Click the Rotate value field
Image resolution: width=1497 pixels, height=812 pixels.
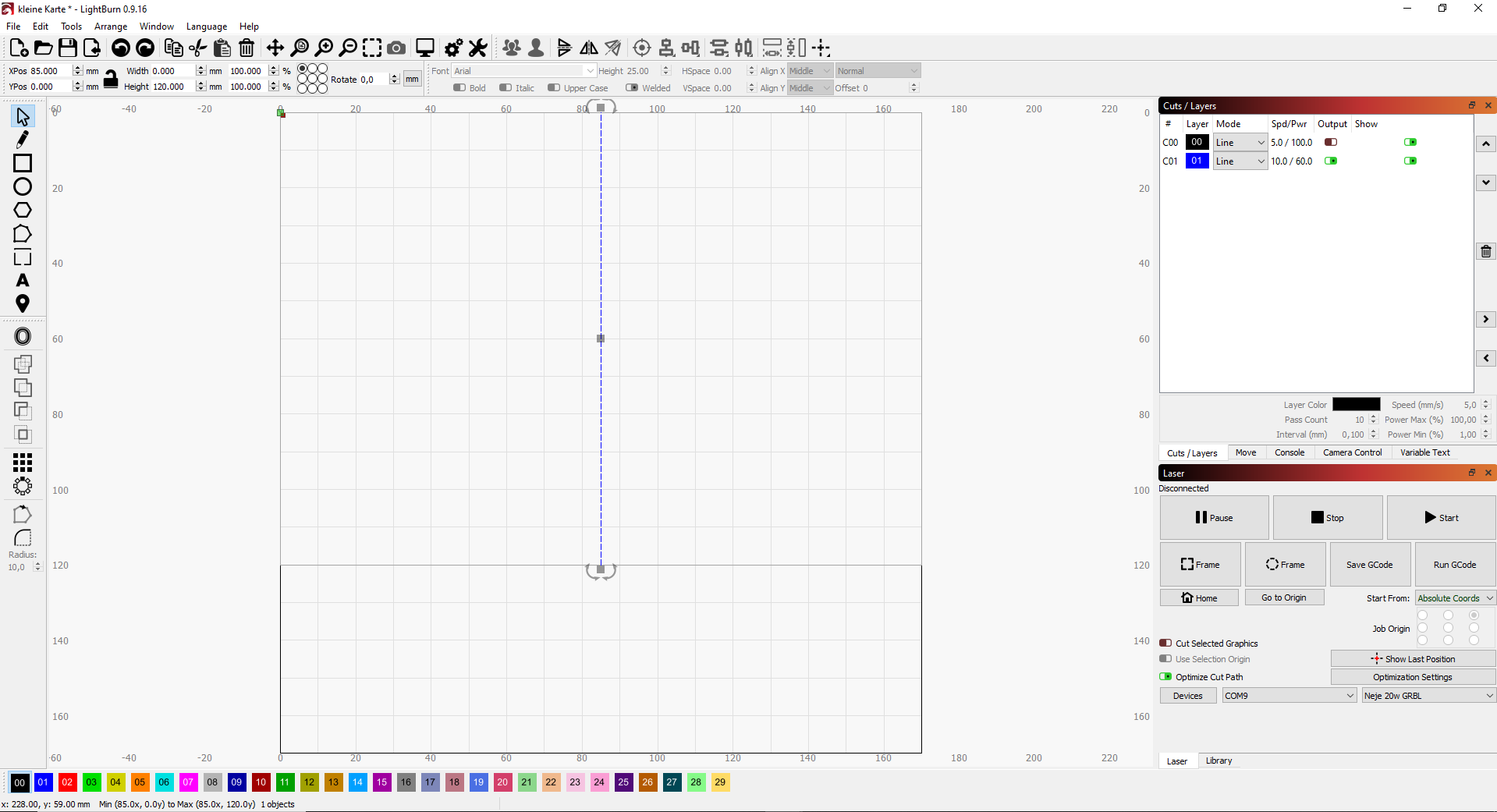coord(373,80)
